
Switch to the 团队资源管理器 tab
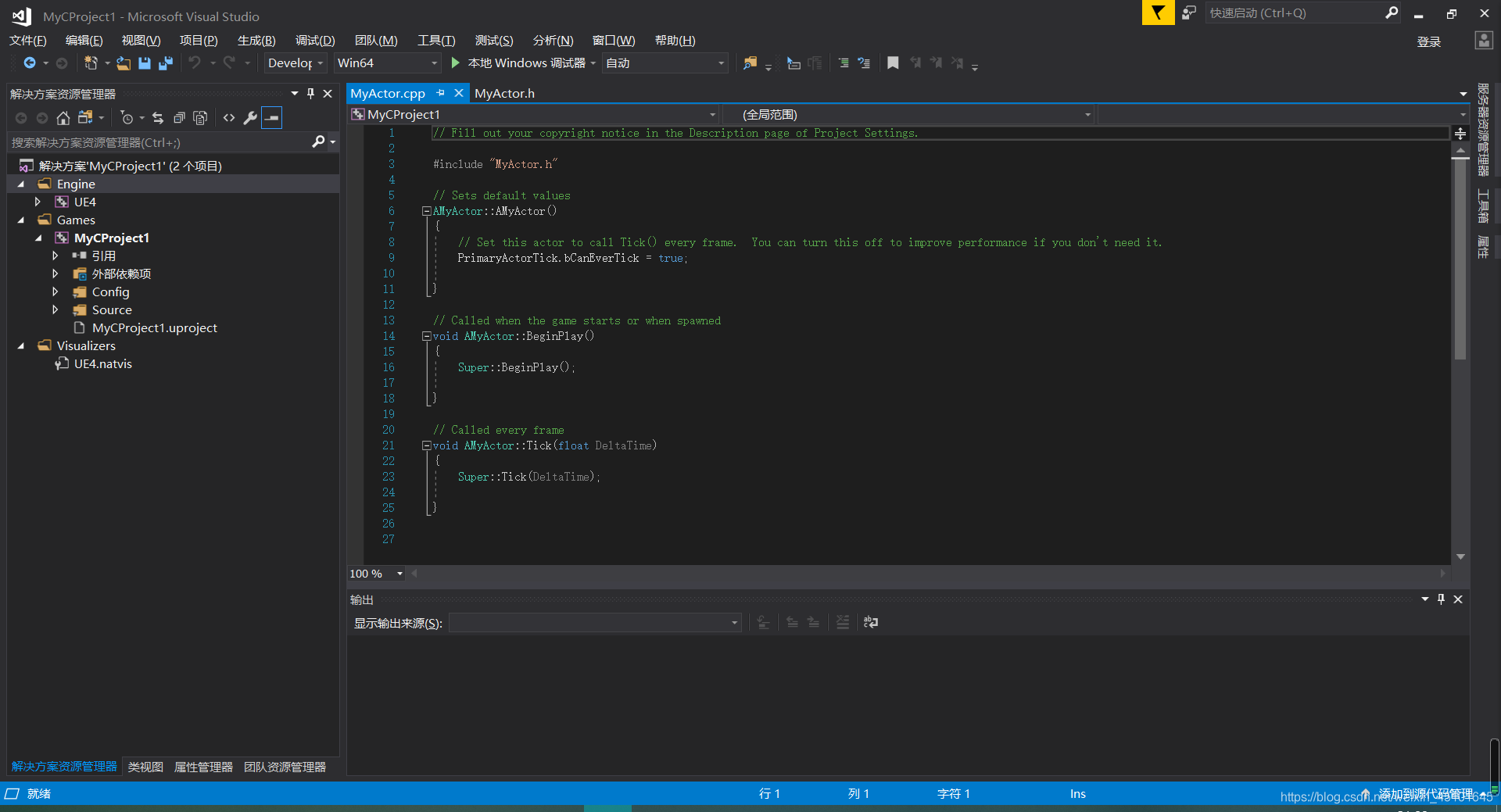click(x=285, y=767)
